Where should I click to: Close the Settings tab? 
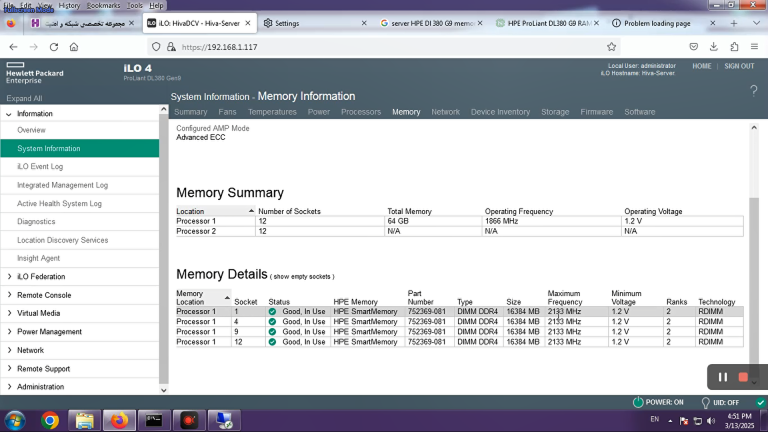[x=364, y=23]
